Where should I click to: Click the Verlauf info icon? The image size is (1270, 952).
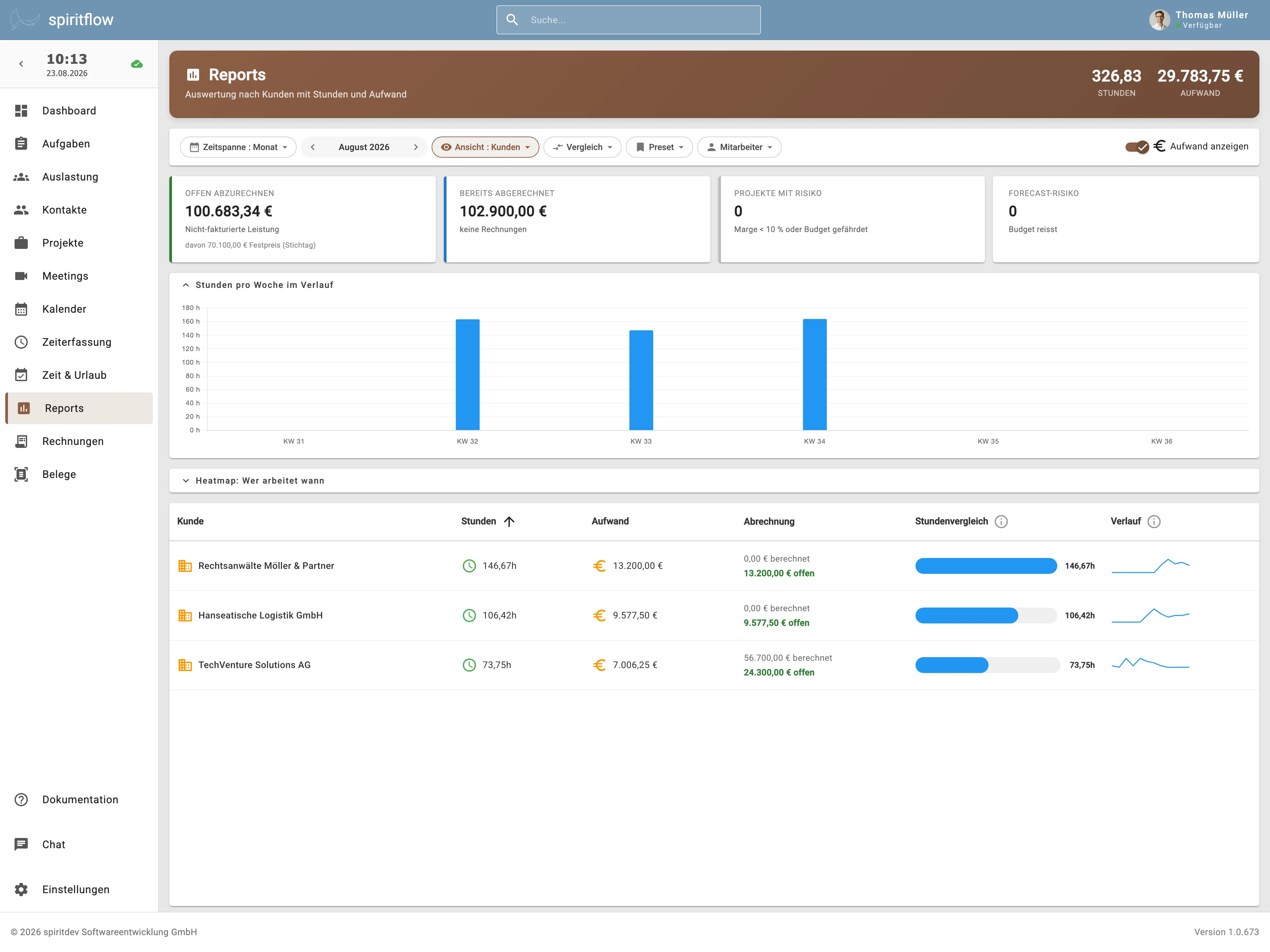point(1154,522)
